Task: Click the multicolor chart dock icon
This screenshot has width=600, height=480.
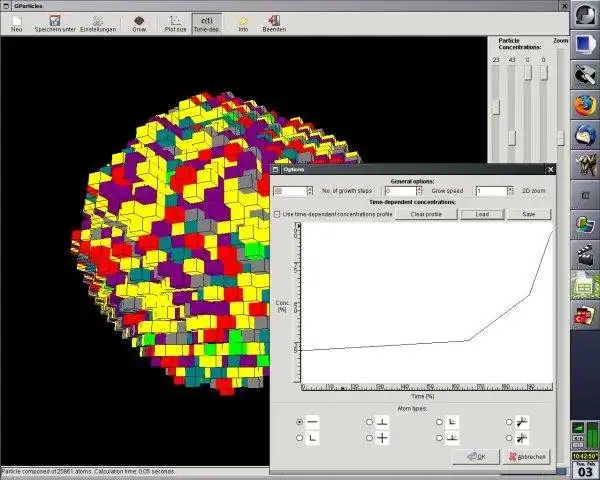Action: (585, 225)
